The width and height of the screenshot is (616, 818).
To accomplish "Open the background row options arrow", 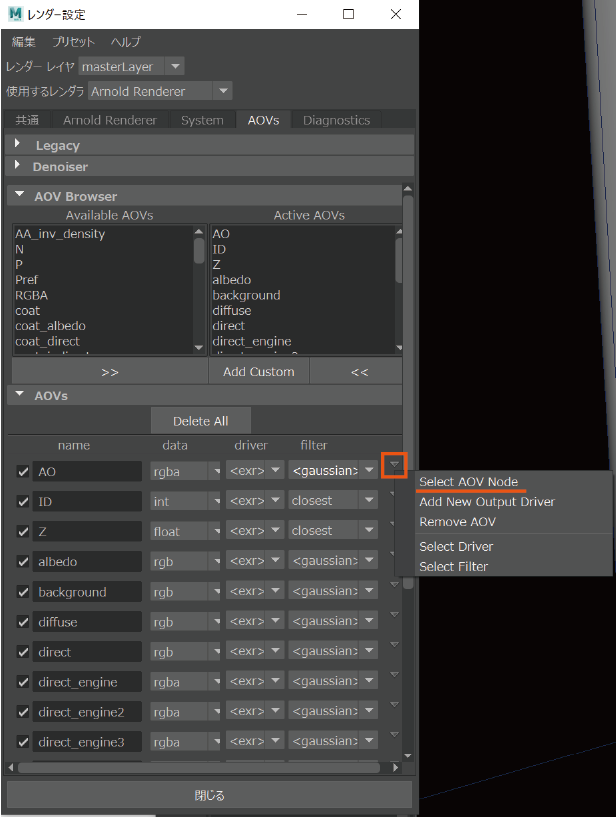I will pos(394,585).
